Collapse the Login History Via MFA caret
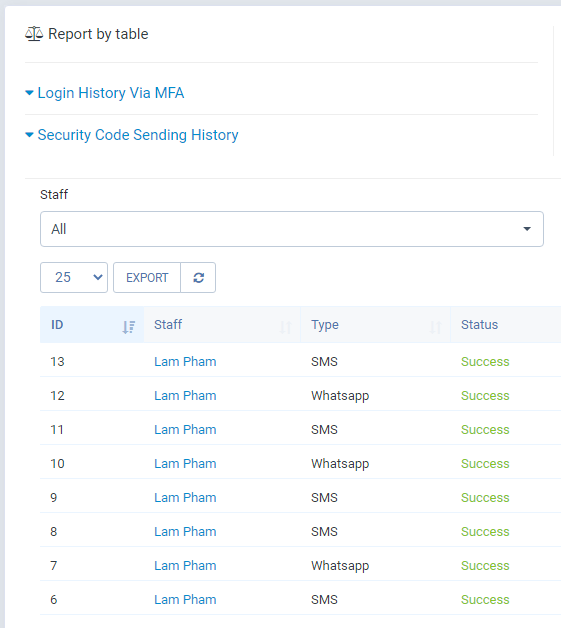This screenshot has height=628, width=561. [x=29, y=93]
